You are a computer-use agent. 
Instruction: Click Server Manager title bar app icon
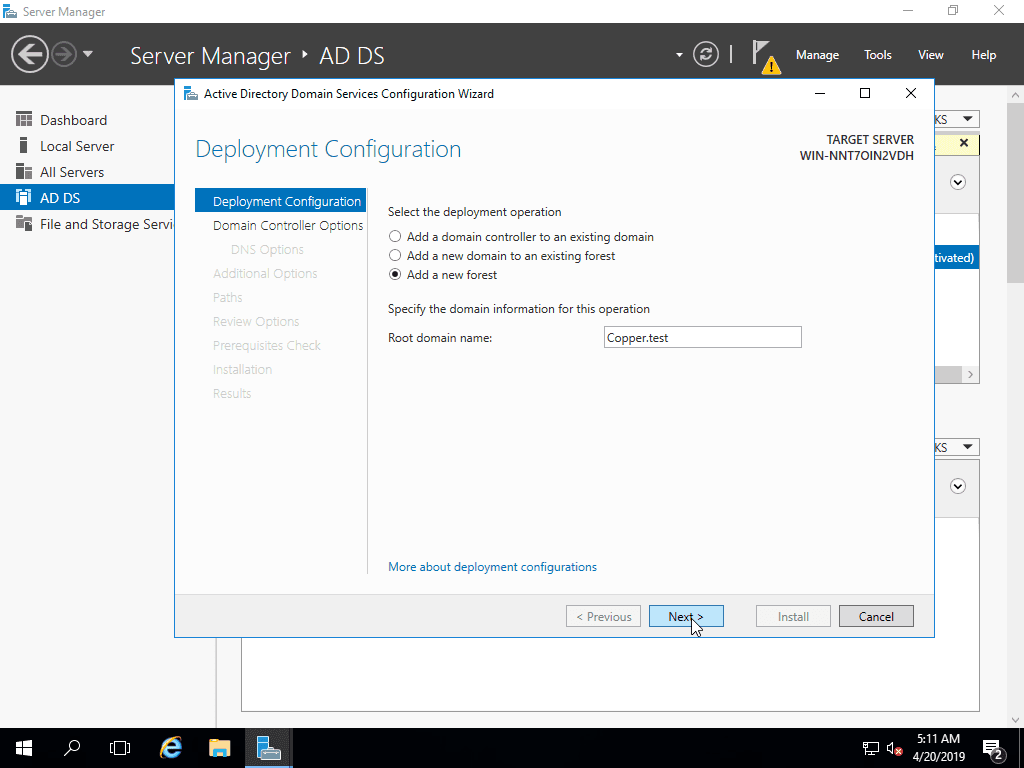tap(10, 11)
